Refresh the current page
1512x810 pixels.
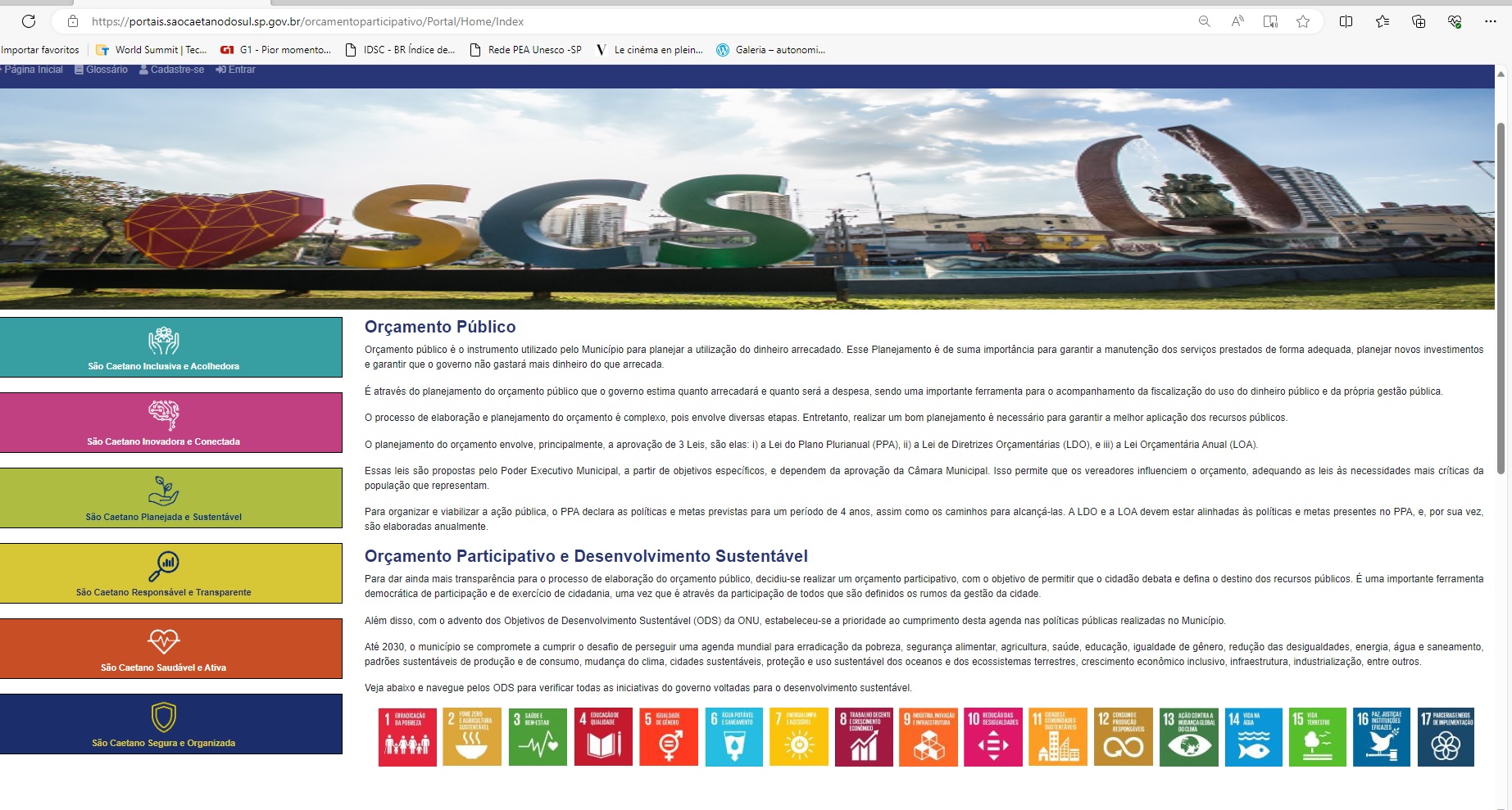point(29,22)
